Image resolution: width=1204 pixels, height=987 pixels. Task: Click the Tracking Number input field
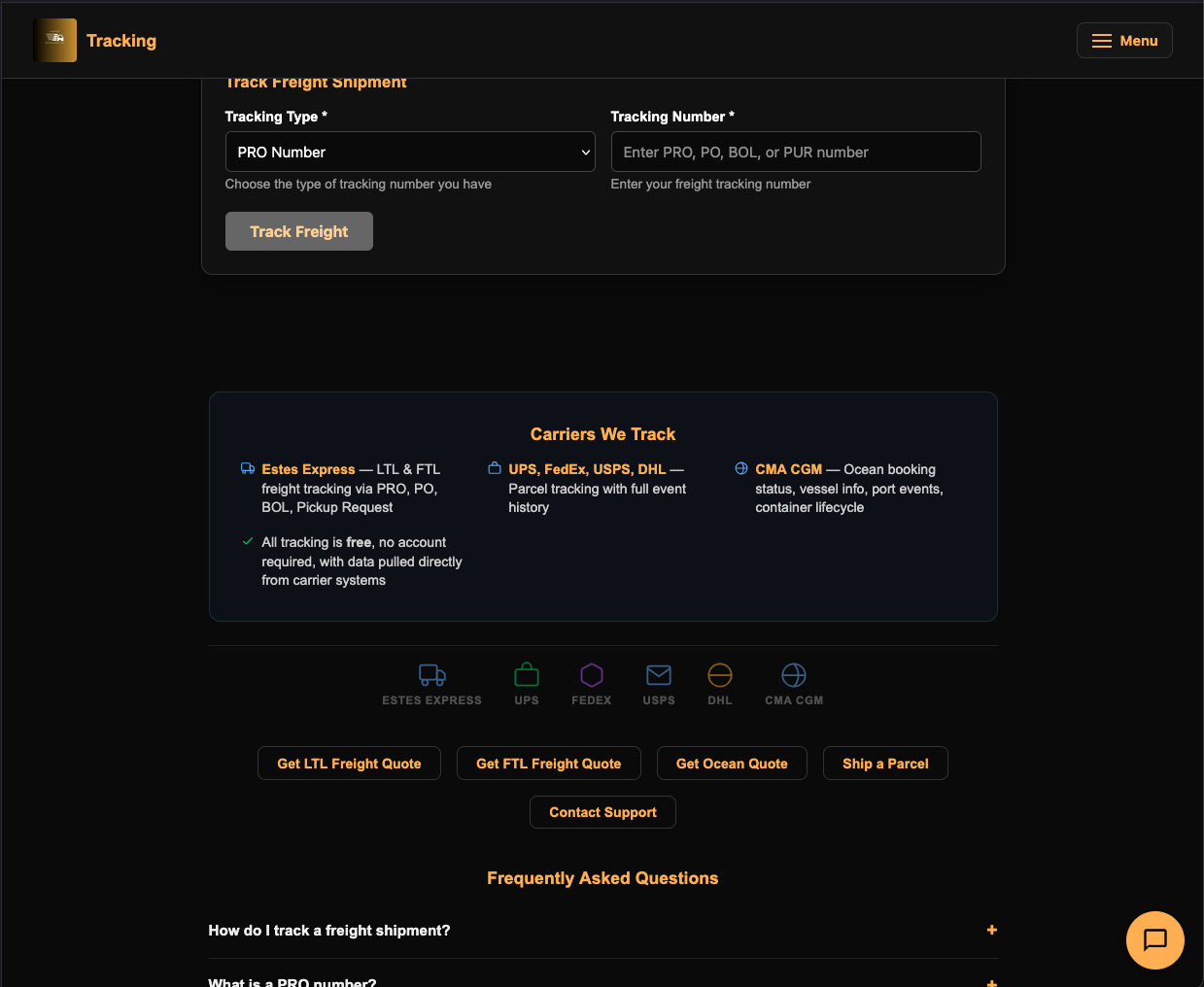795,152
